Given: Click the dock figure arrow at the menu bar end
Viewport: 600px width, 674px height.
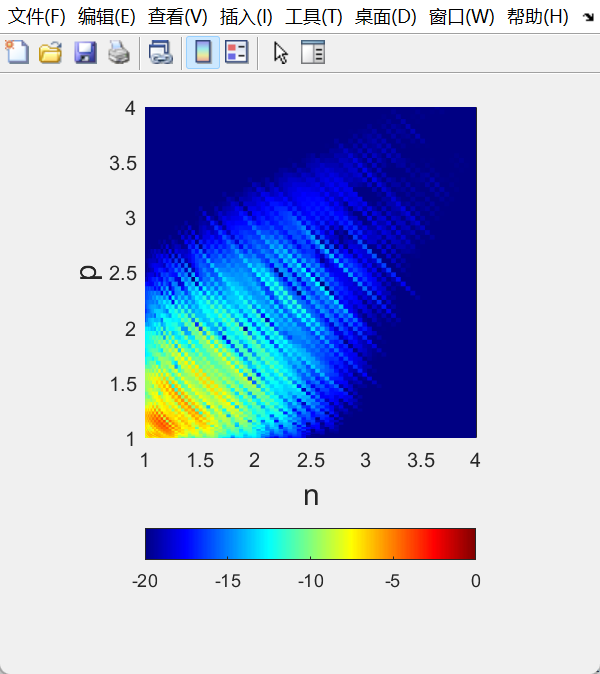Looking at the screenshot, I should (x=588, y=17).
